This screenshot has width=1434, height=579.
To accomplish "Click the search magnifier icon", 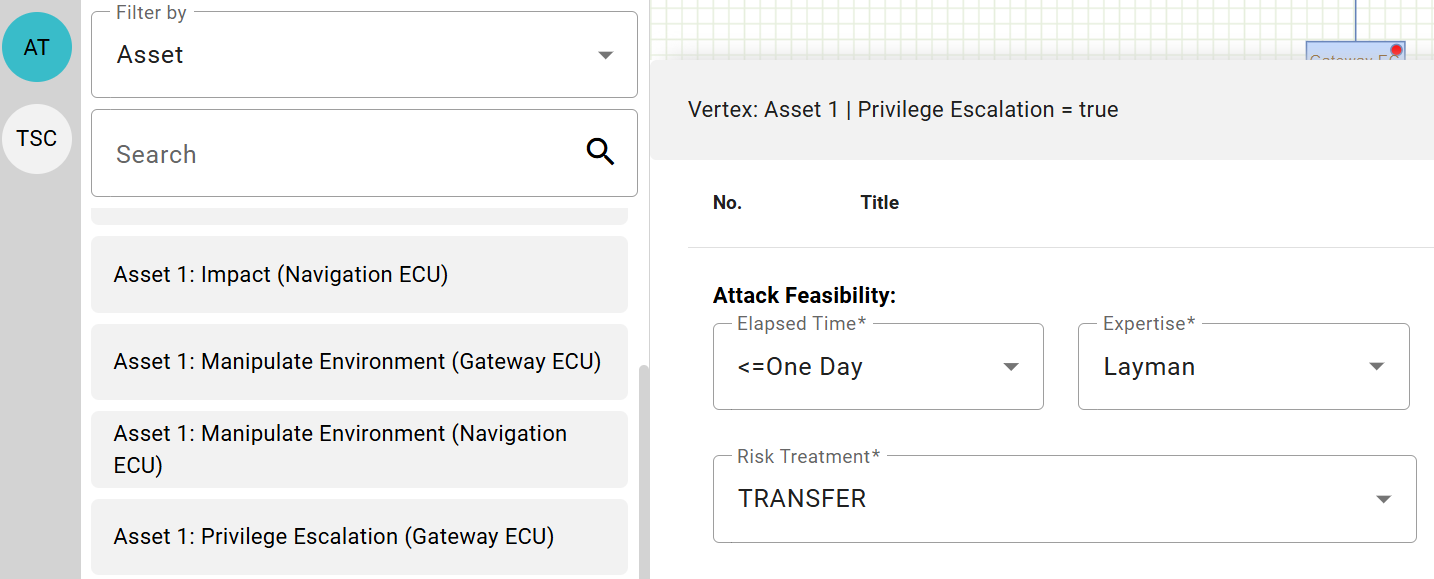I will coord(600,151).
